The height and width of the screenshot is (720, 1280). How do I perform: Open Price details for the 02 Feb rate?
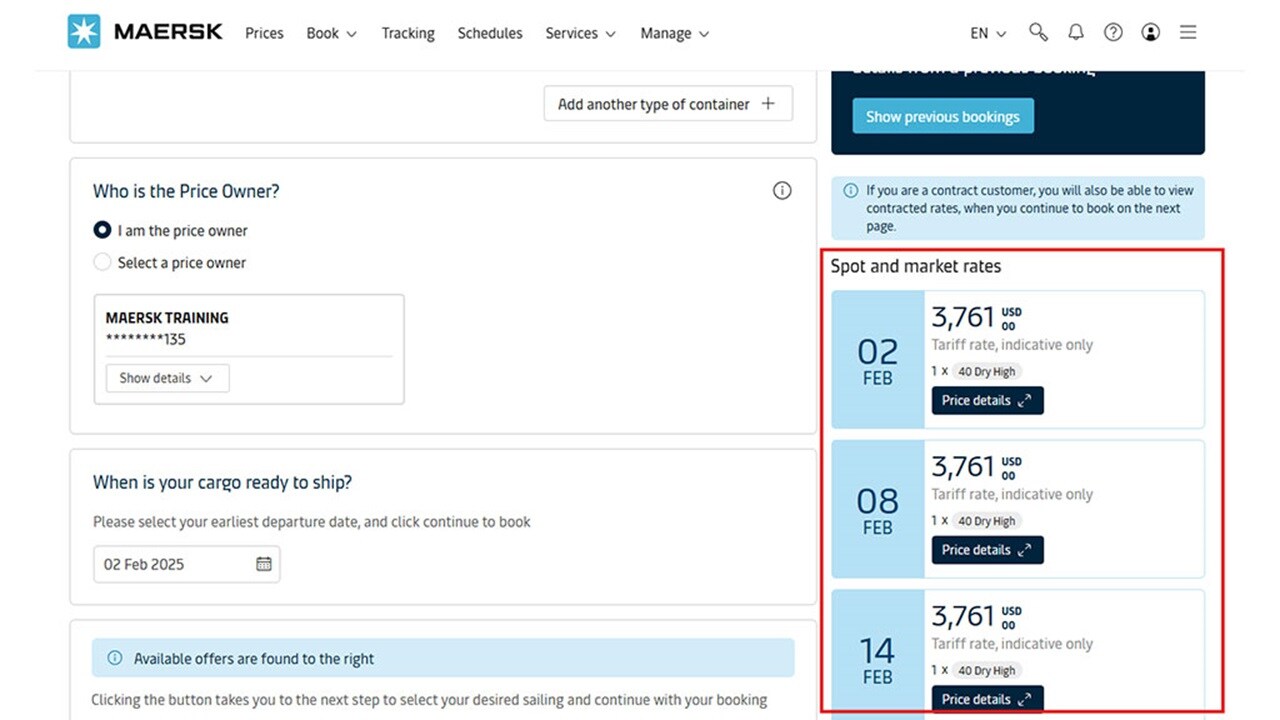[987, 400]
